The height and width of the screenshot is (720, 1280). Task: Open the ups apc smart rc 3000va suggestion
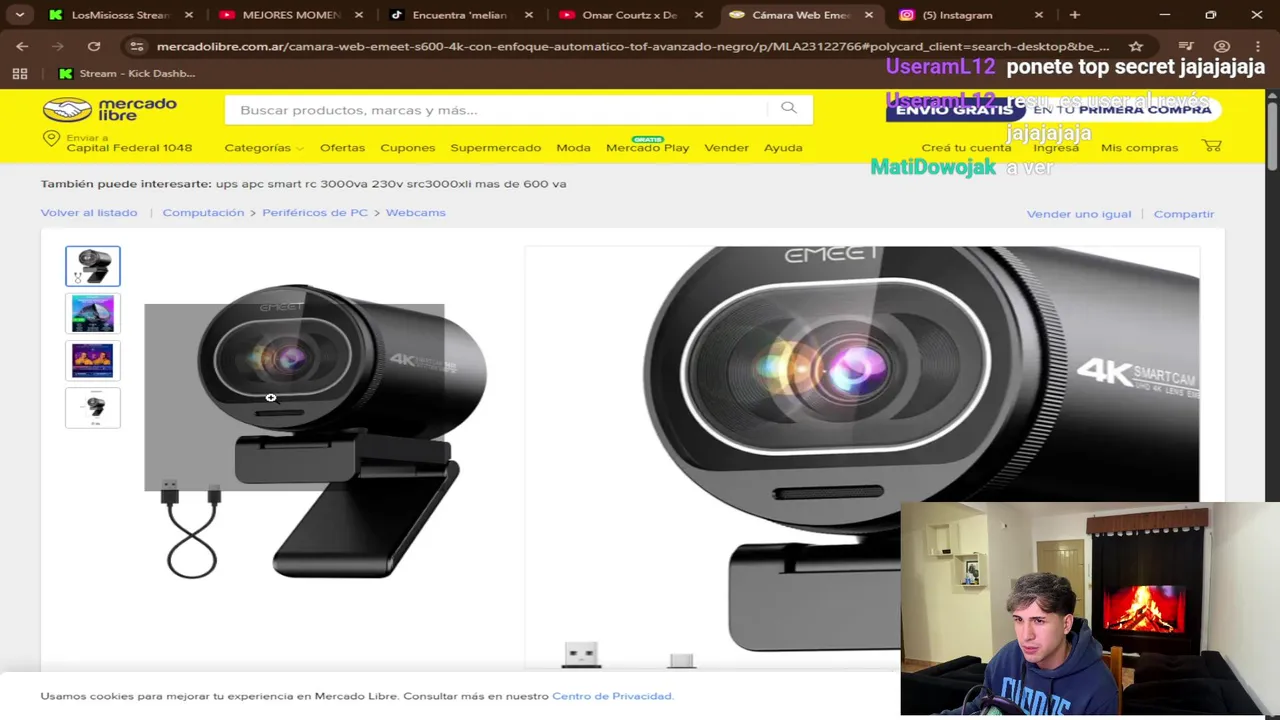(391, 184)
